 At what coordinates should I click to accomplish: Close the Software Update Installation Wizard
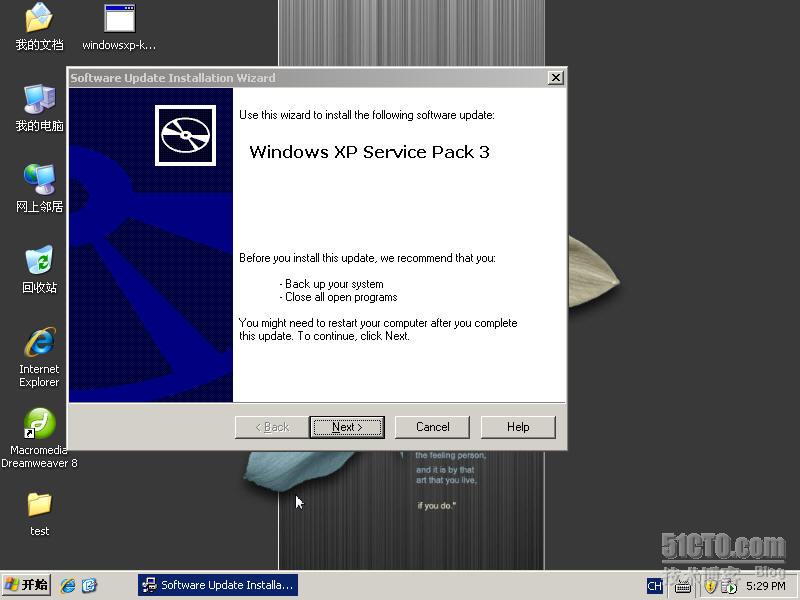pyautogui.click(x=556, y=78)
